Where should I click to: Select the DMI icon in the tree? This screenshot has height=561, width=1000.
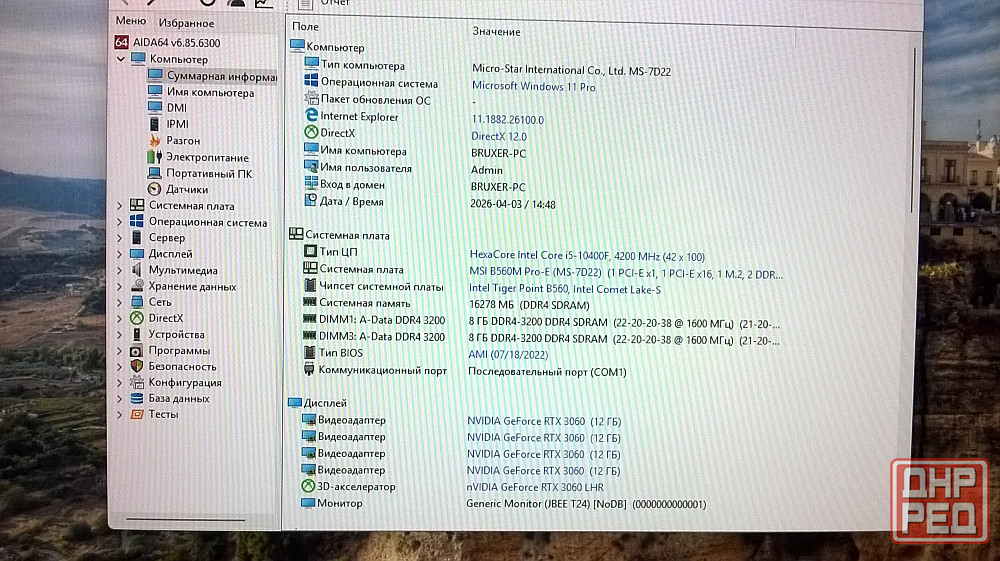[x=155, y=108]
